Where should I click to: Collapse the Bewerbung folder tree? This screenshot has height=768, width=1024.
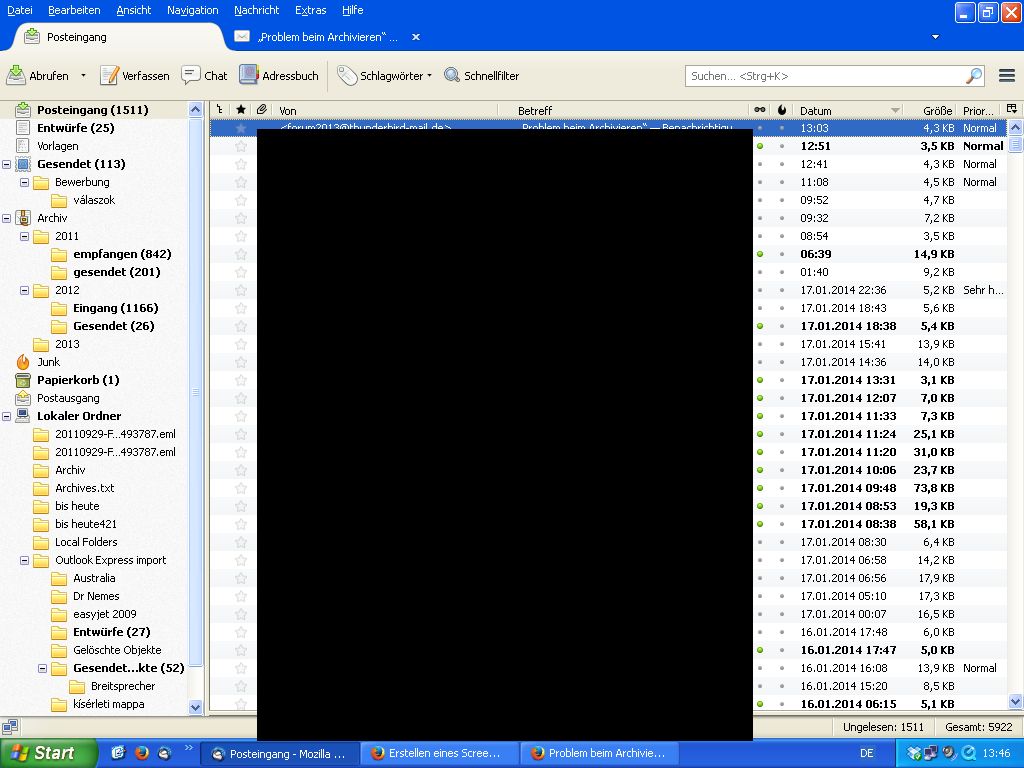tap(25, 182)
